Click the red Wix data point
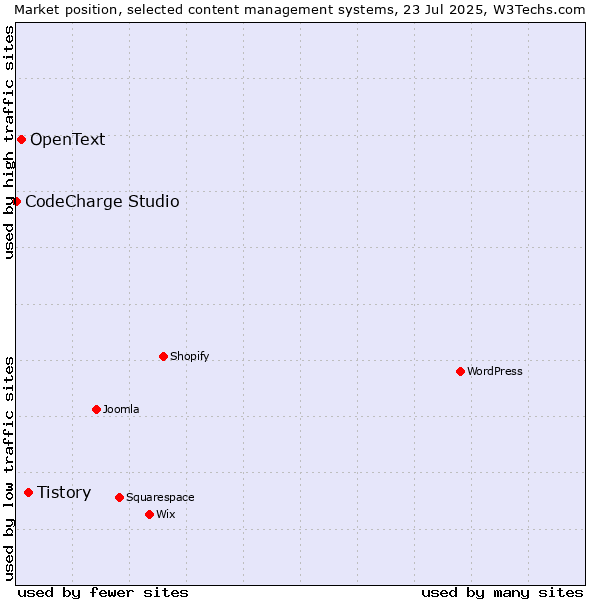Screen dimensions: 600x600 [150, 515]
